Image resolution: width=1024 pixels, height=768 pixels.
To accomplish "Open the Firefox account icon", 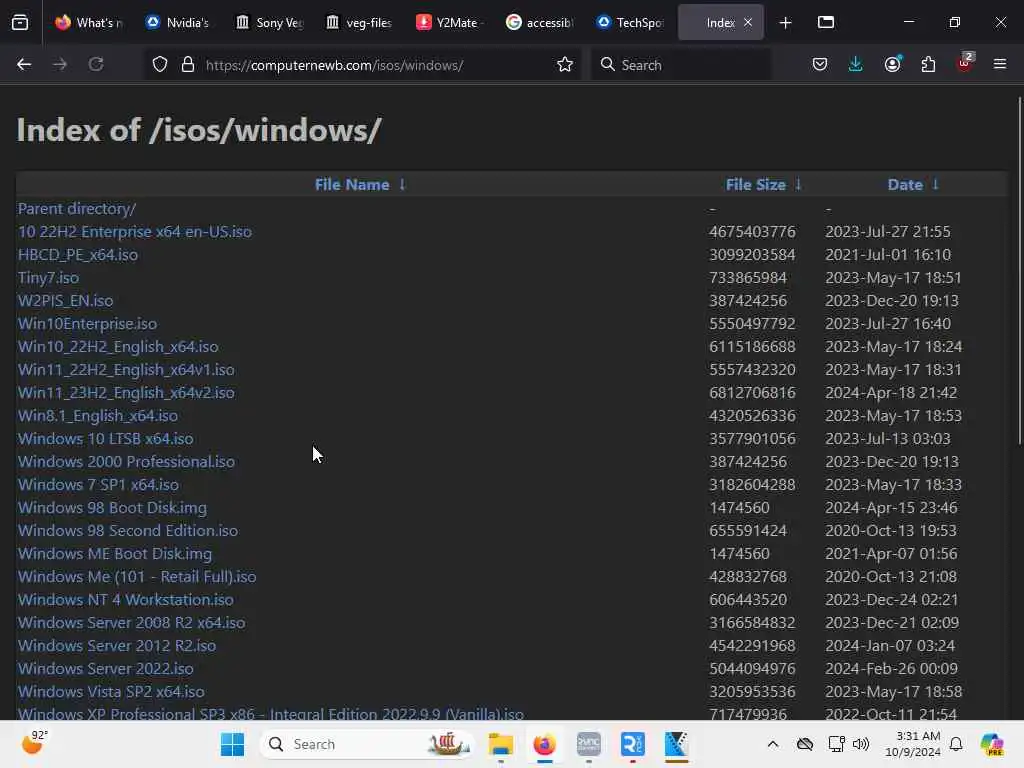I will tap(893, 65).
